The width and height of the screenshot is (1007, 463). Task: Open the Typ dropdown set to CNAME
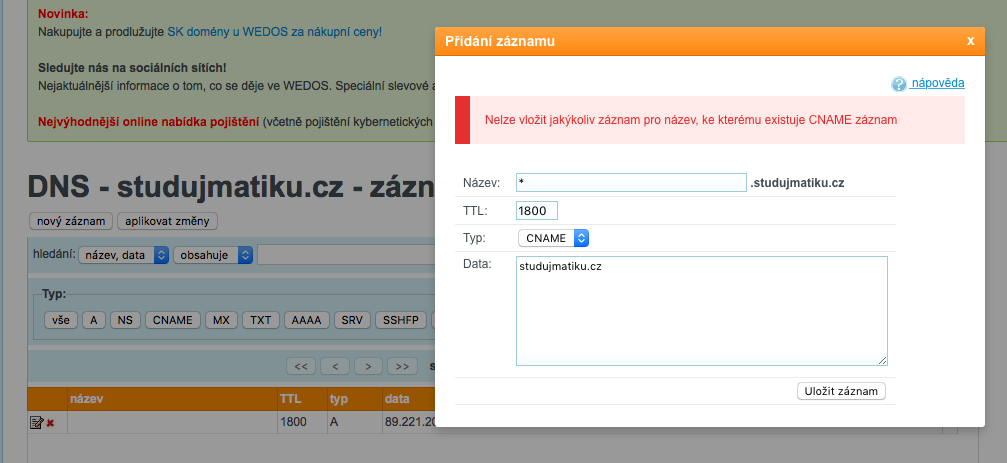pos(554,238)
